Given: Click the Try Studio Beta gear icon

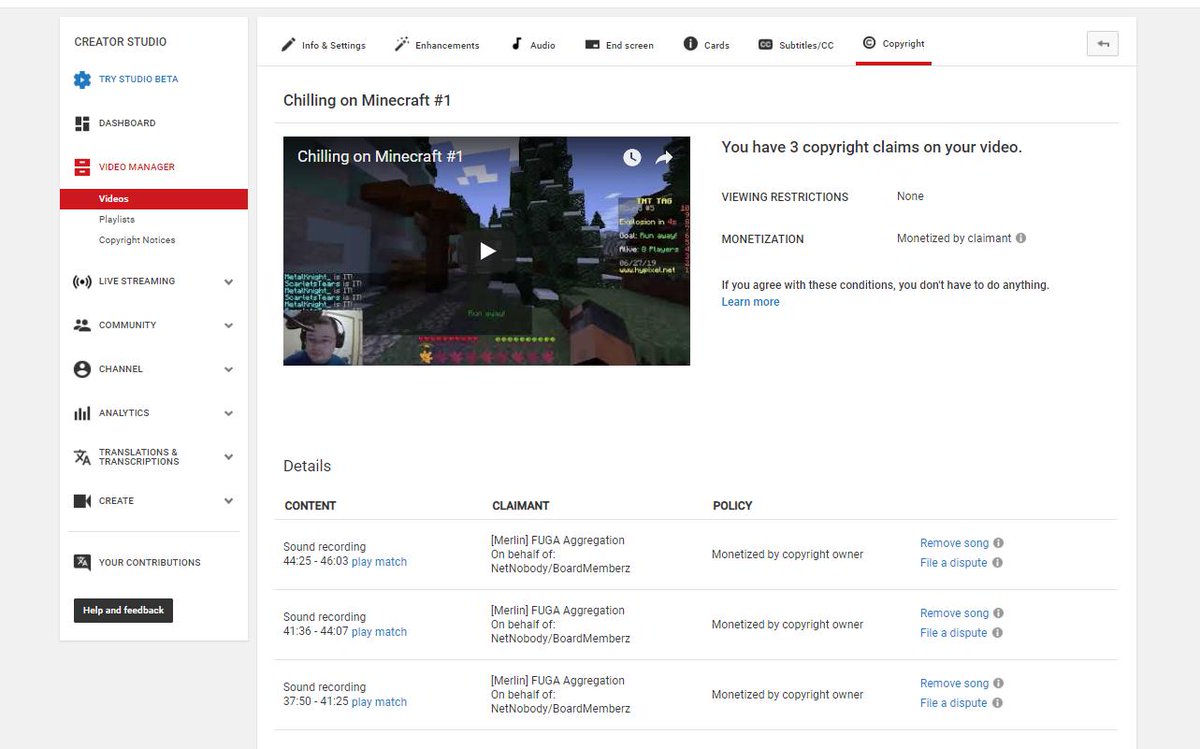Looking at the screenshot, I should click(82, 79).
